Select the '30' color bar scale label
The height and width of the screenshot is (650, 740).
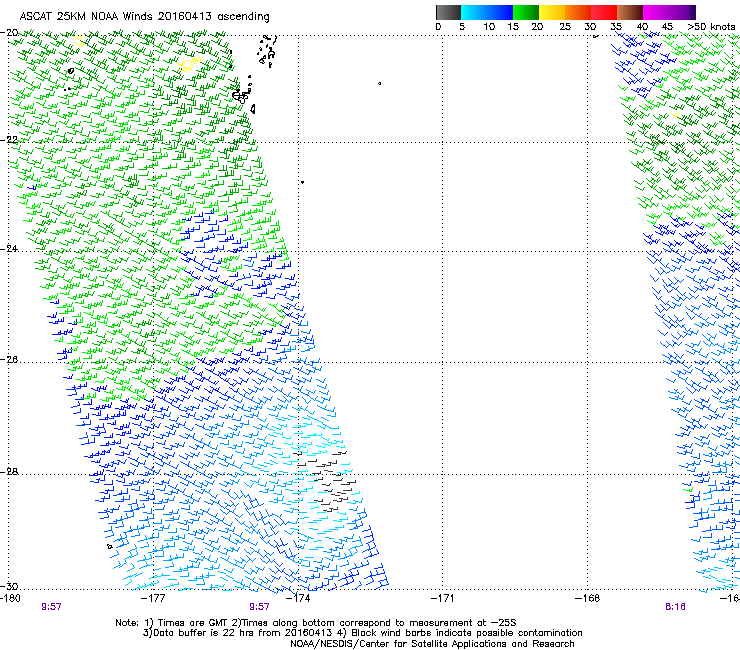590,27
